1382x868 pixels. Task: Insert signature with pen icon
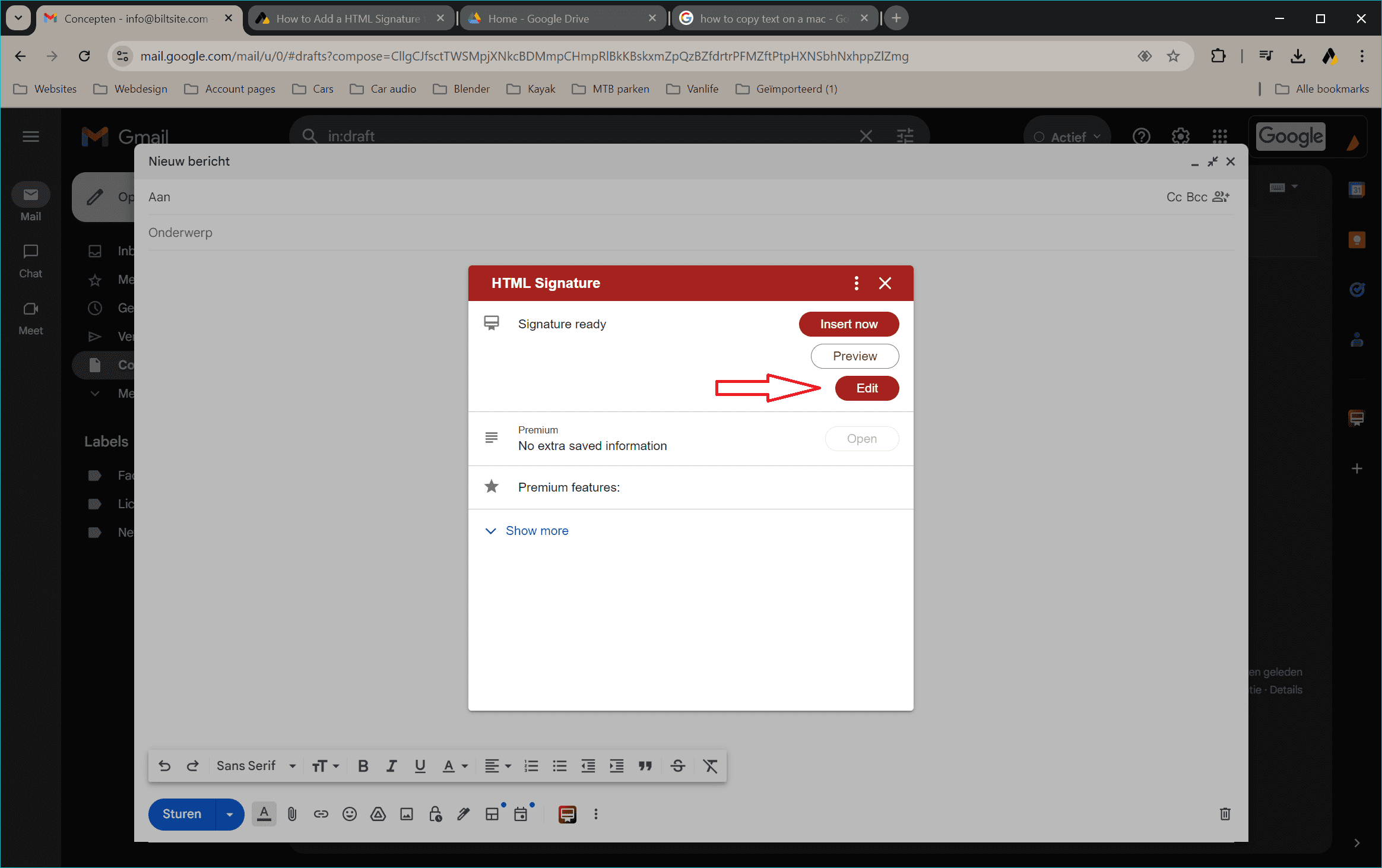[x=464, y=814]
